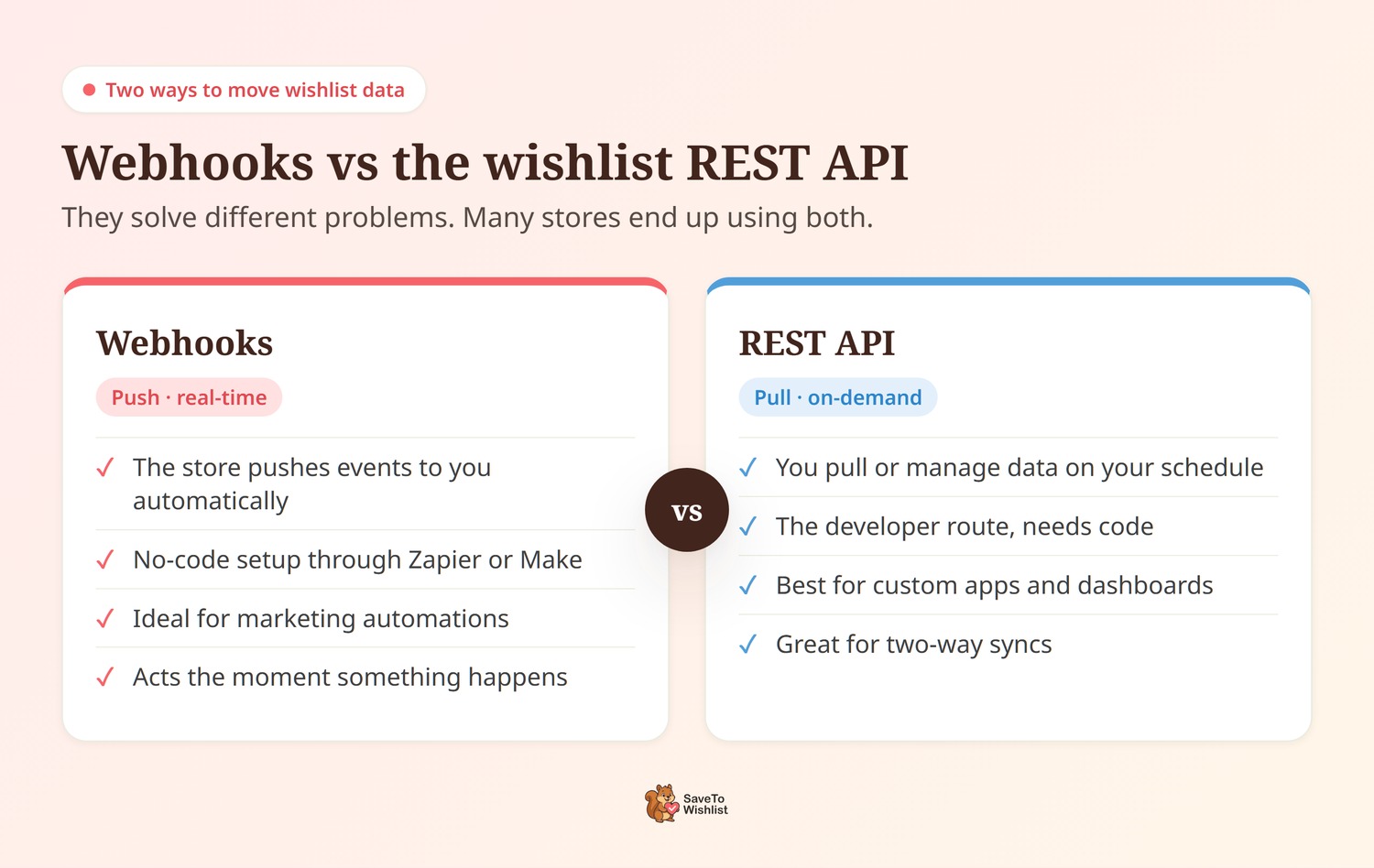
Task: Select the Push · real-time tag
Action: pos(189,397)
